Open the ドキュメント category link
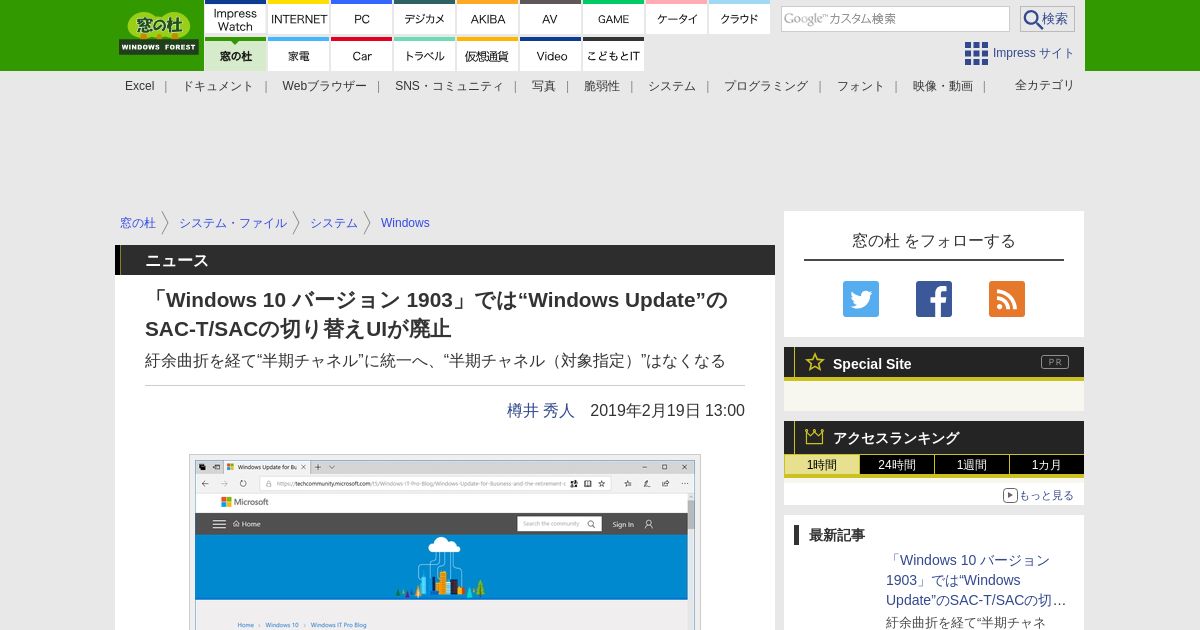Viewport: 1200px width, 630px height. (218, 86)
